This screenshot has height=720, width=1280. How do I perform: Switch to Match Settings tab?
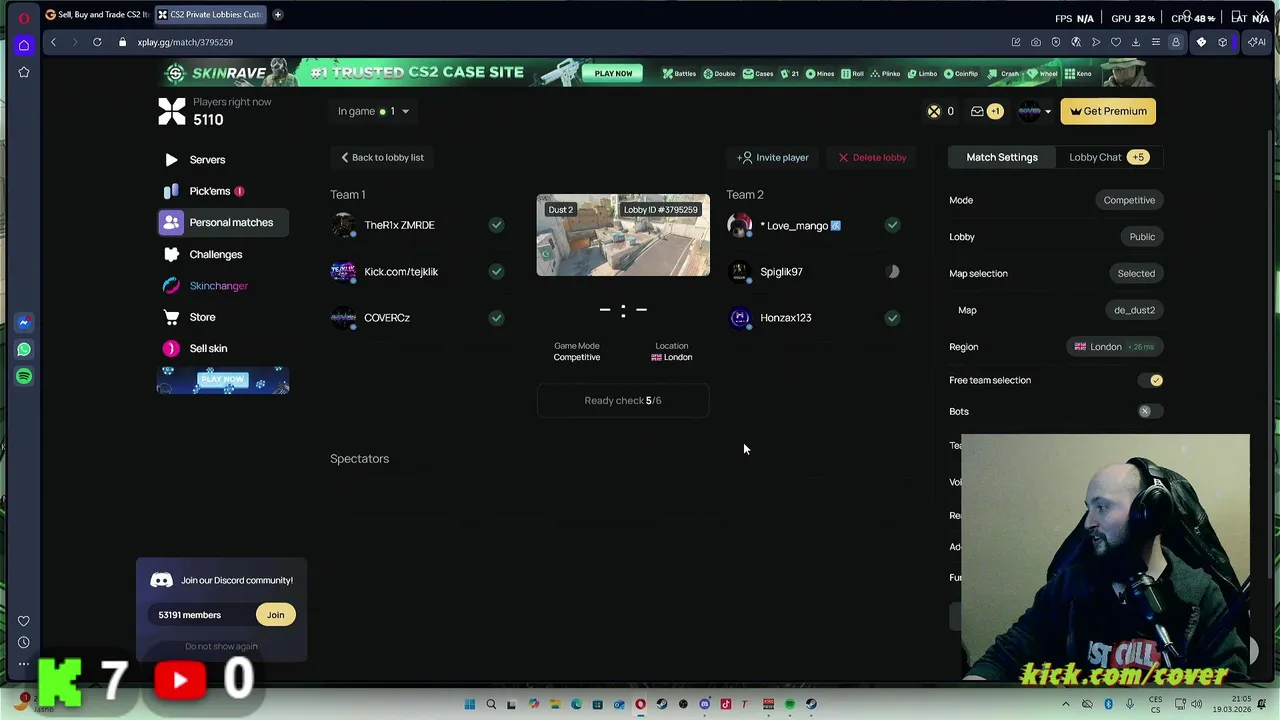pyautogui.click(x=1002, y=157)
